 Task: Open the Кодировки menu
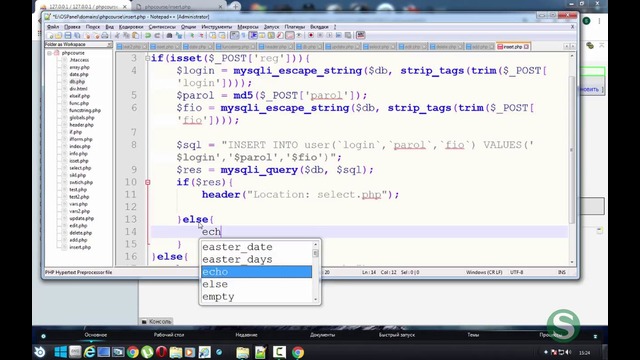coord(131,27)
